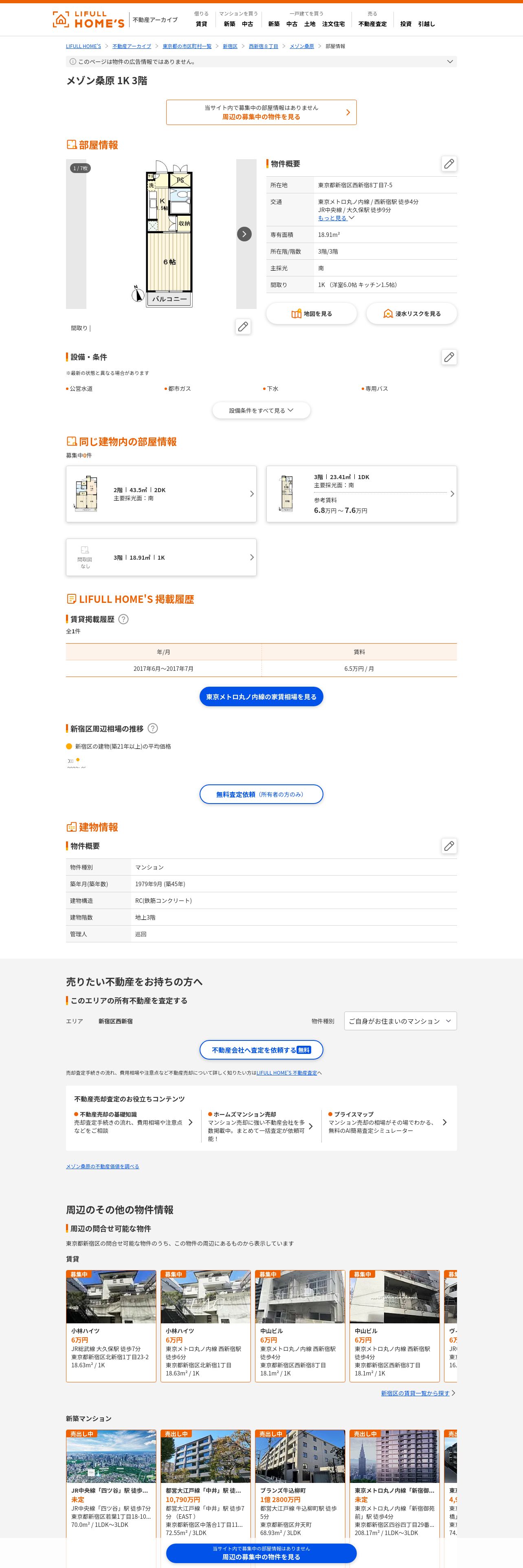Click the LIFULL HOME'S breadcrumb link
The image size is (523, 1568).
tap(84, 46)
